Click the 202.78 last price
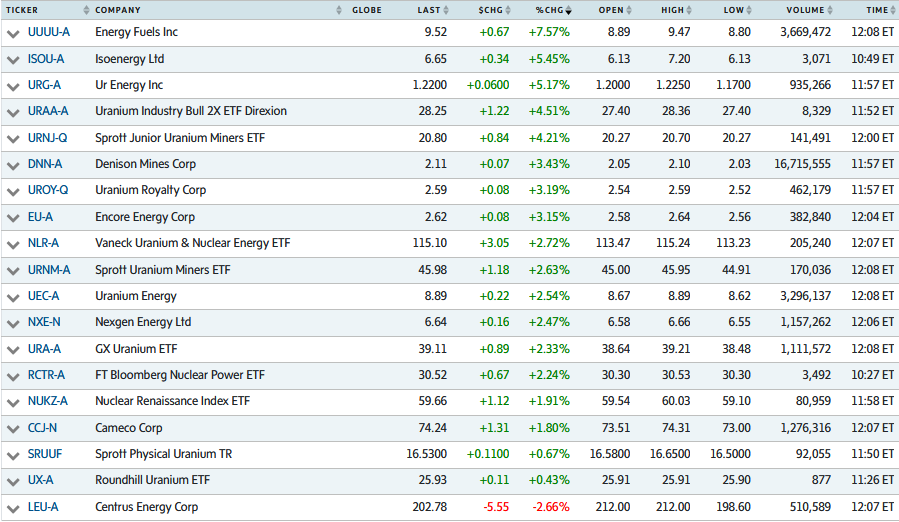The width and height of the screenshot is (899, 522). (429, 507)
